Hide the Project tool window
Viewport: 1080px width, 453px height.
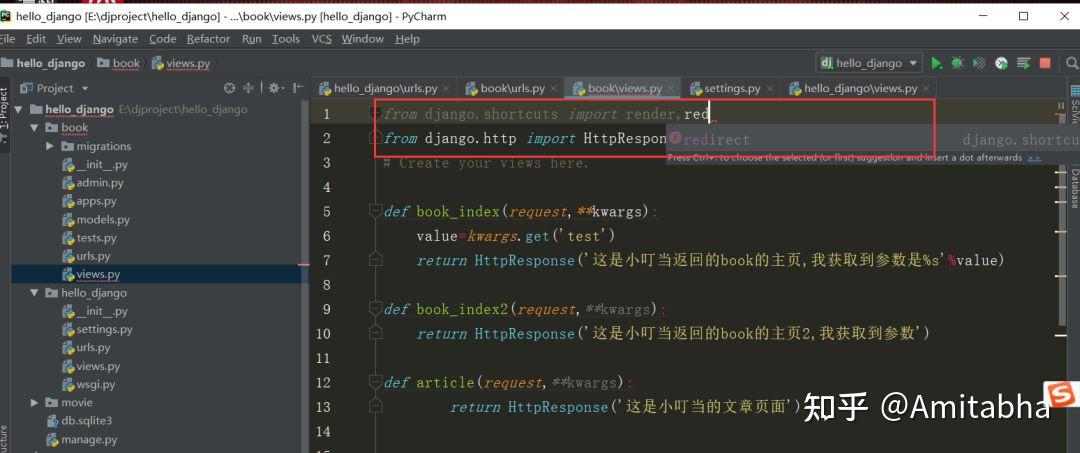pyautogui.click(x=298, y=88)
